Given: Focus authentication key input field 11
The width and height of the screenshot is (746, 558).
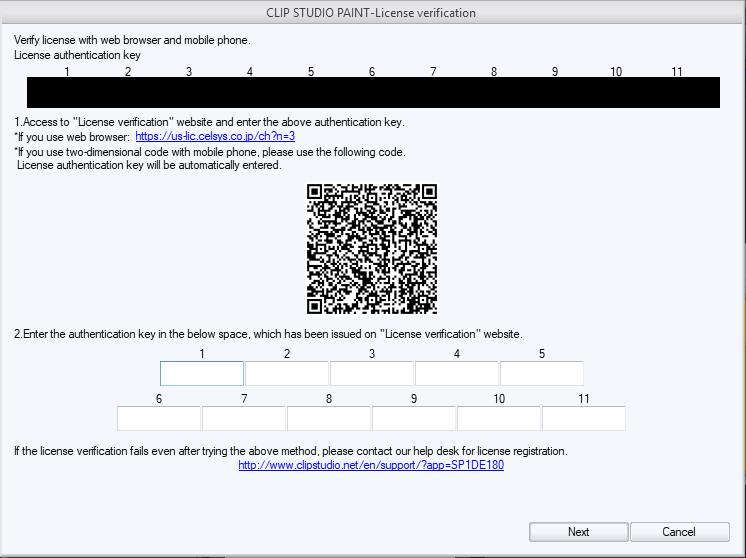Looking at the screenshot, I should 584,419.
